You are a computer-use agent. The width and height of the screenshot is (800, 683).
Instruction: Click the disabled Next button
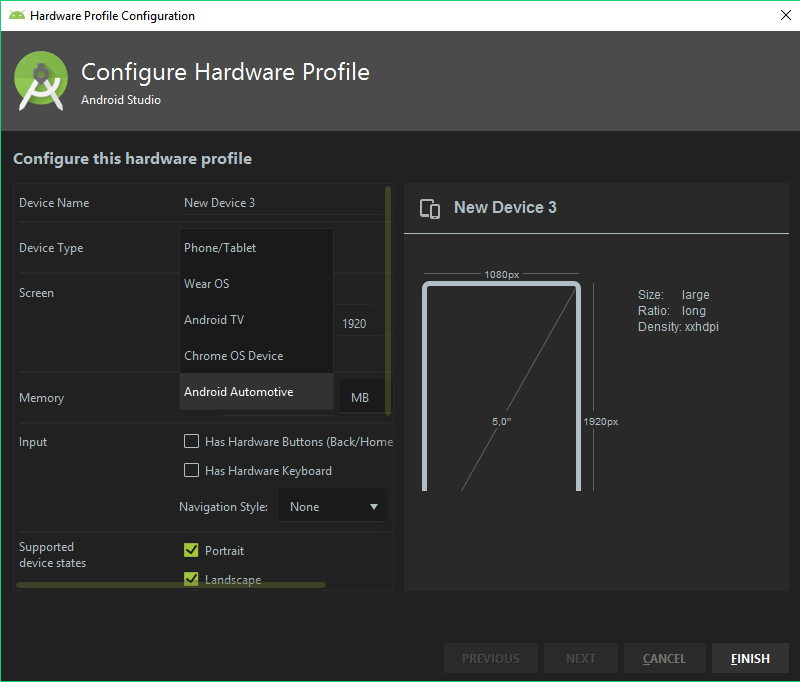(581, 659)
